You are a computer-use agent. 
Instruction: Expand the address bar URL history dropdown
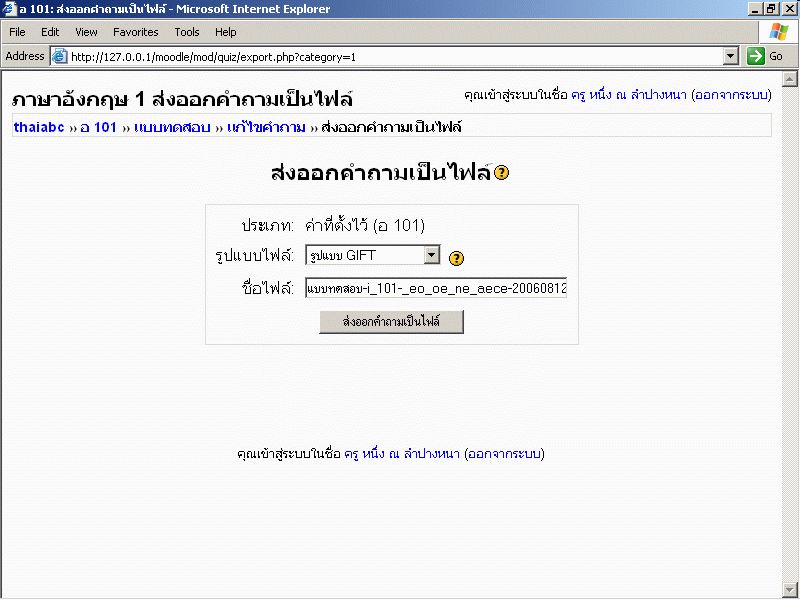[731, 57]
